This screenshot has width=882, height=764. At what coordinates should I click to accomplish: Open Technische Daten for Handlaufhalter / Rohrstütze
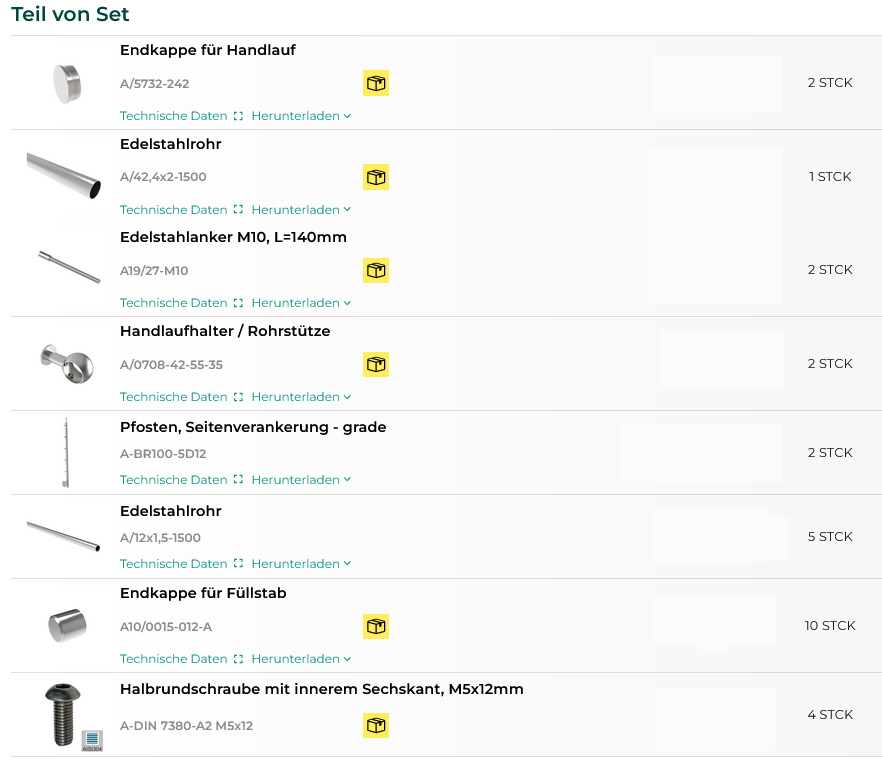click(x=174, y=397)
